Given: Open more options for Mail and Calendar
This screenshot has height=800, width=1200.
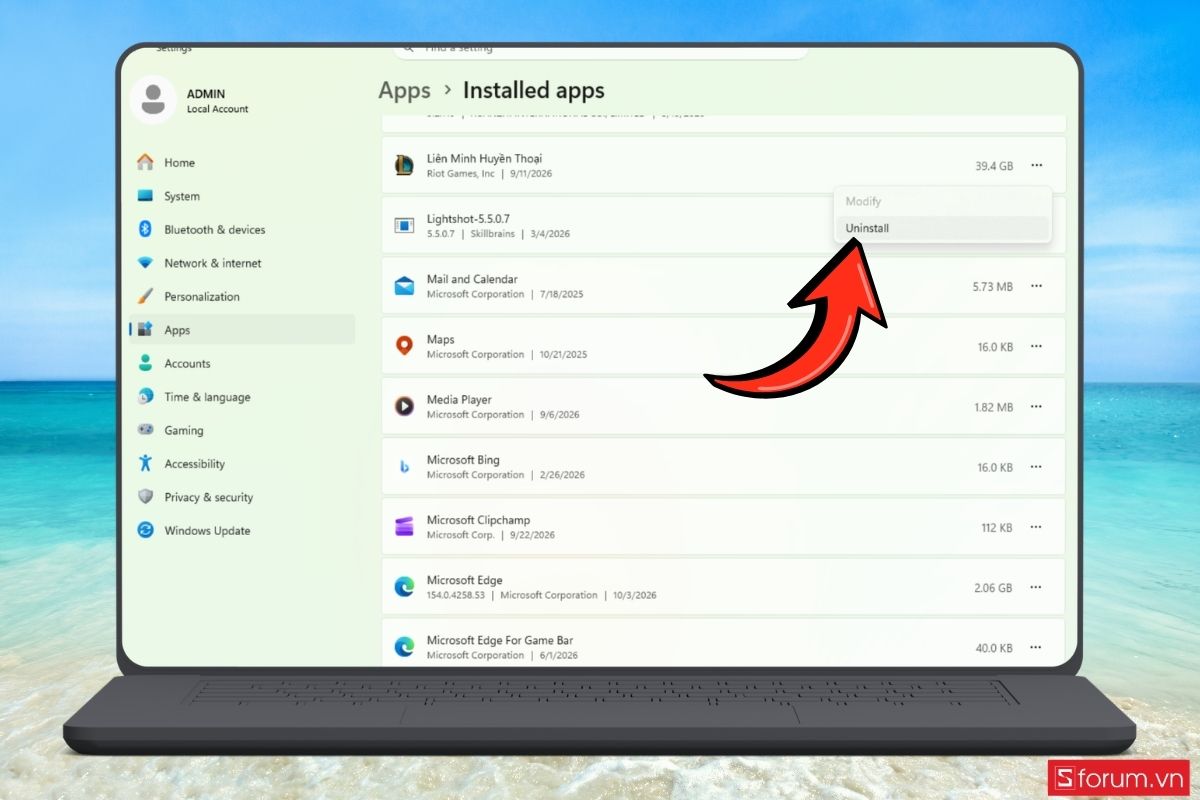Looking at the screenshot, I should tap(1036, 286).
